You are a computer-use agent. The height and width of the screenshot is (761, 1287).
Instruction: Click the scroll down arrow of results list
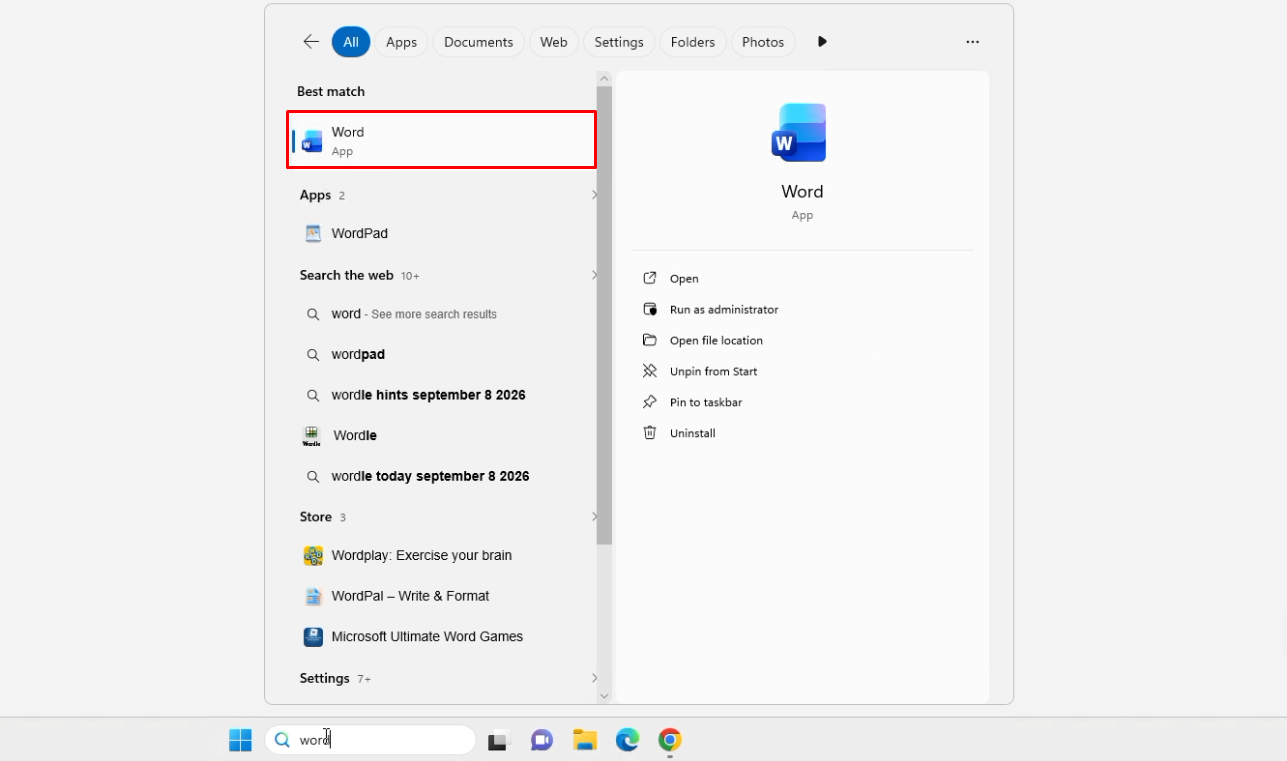click(x=604, y=695)
